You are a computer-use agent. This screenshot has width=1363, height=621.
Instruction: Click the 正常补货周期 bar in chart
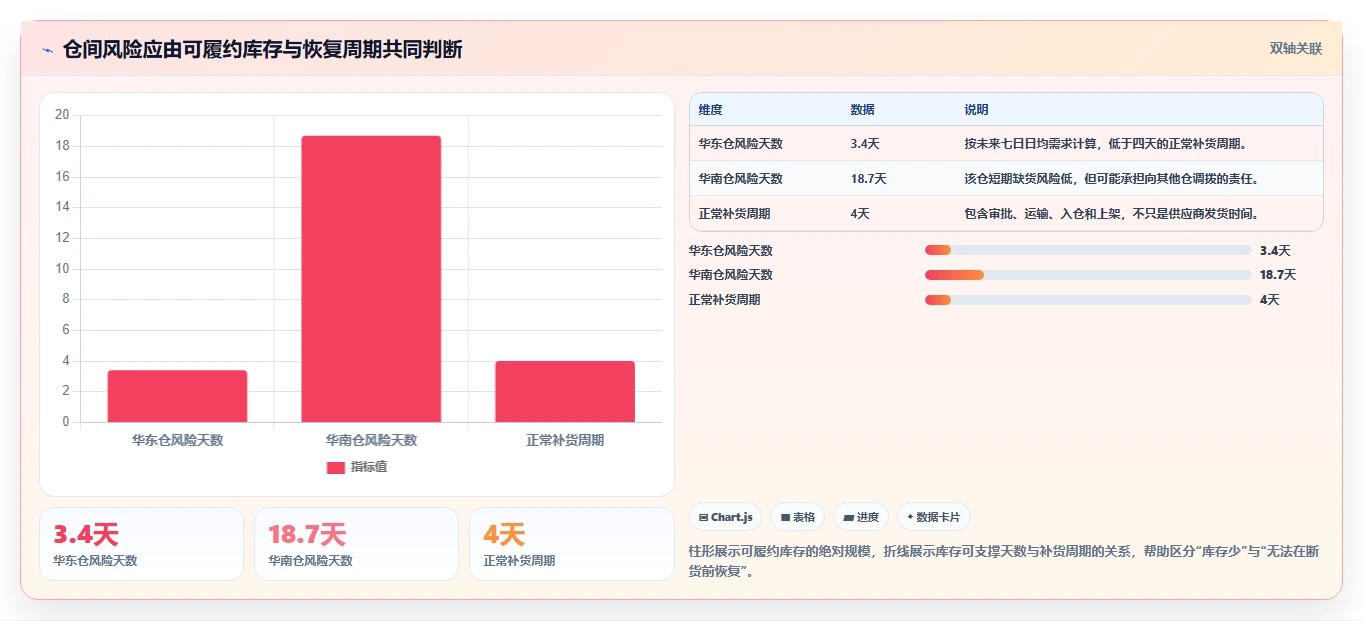[565, 391]
